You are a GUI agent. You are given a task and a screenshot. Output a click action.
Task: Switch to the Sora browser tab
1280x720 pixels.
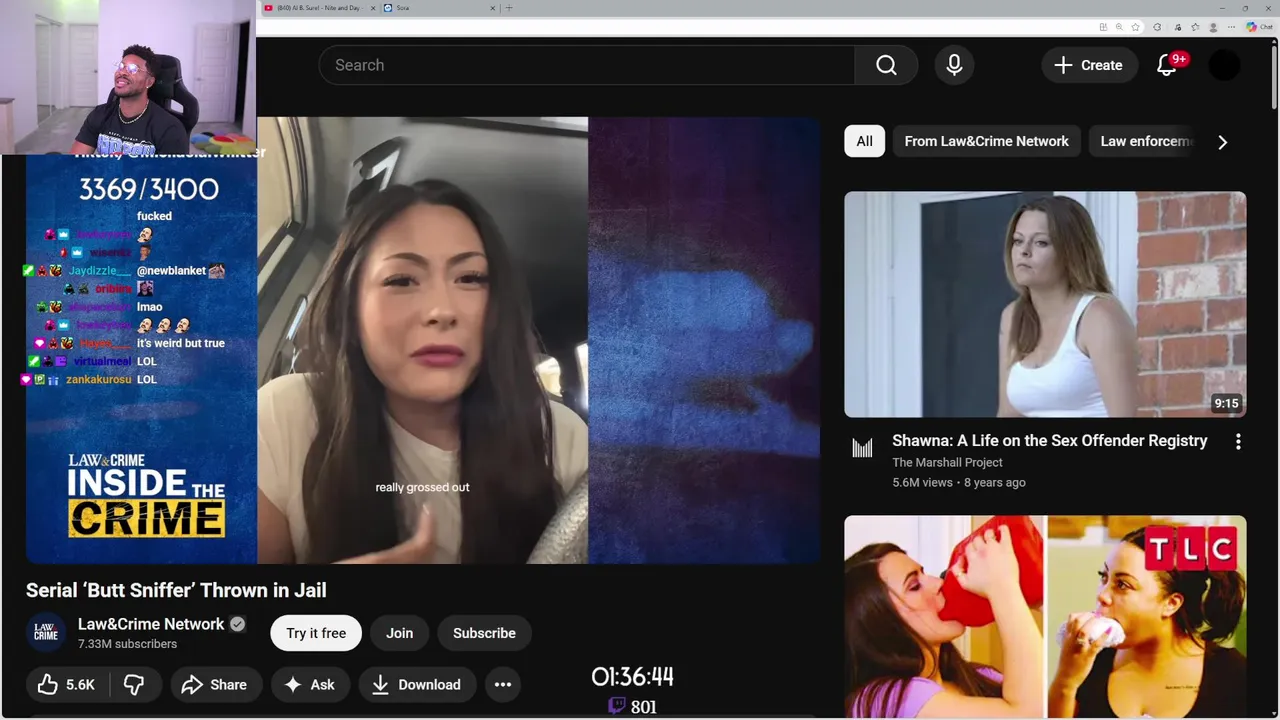438,8
